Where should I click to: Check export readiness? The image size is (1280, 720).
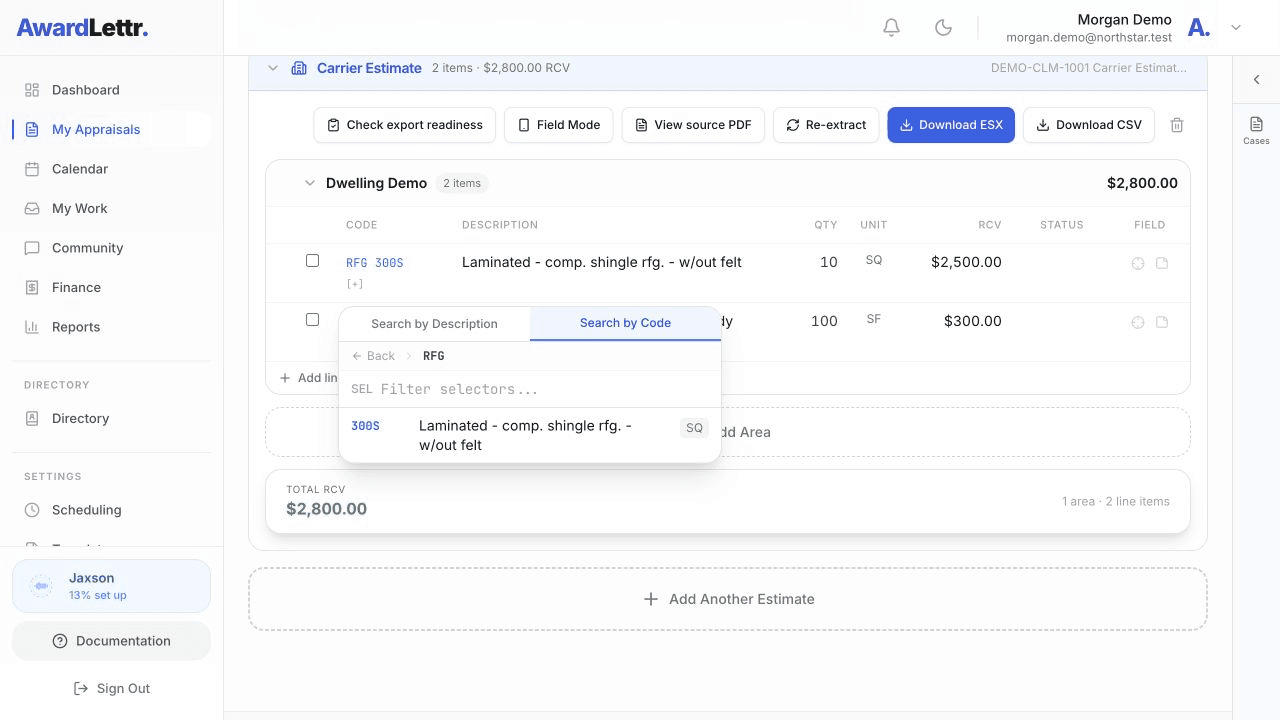click(x=405, y=125)
